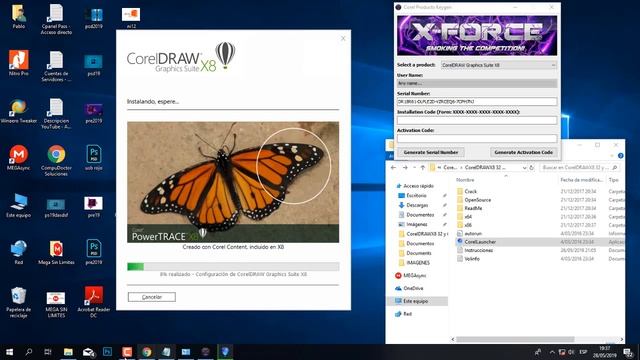
Task: Click the ESP language indicator
Action: 583,352
